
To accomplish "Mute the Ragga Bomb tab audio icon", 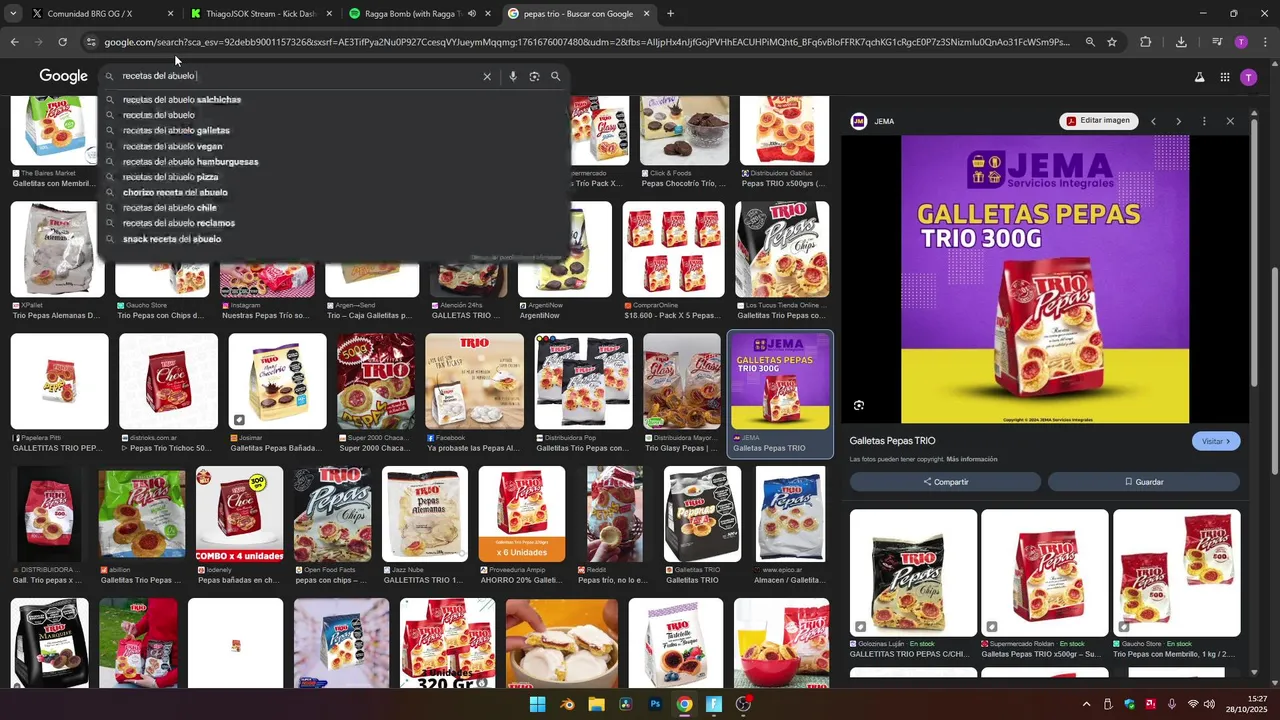I will click(x=472, y=14).
